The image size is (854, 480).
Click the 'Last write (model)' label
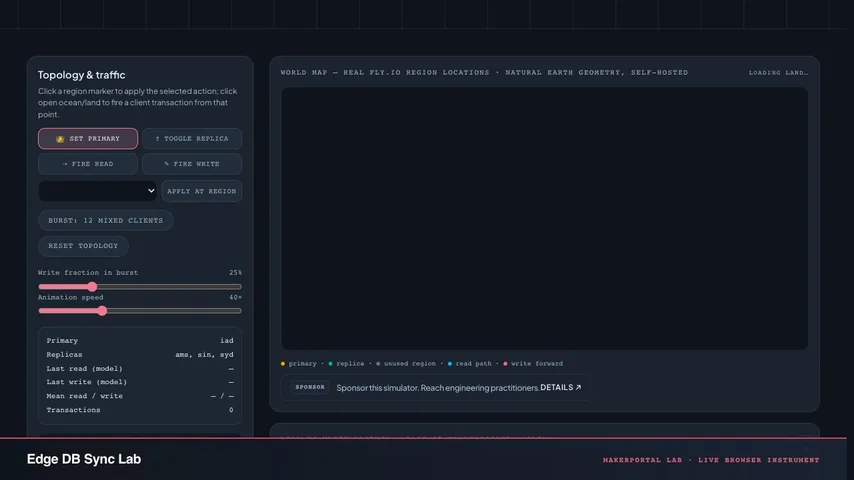(x=87, y=382)
